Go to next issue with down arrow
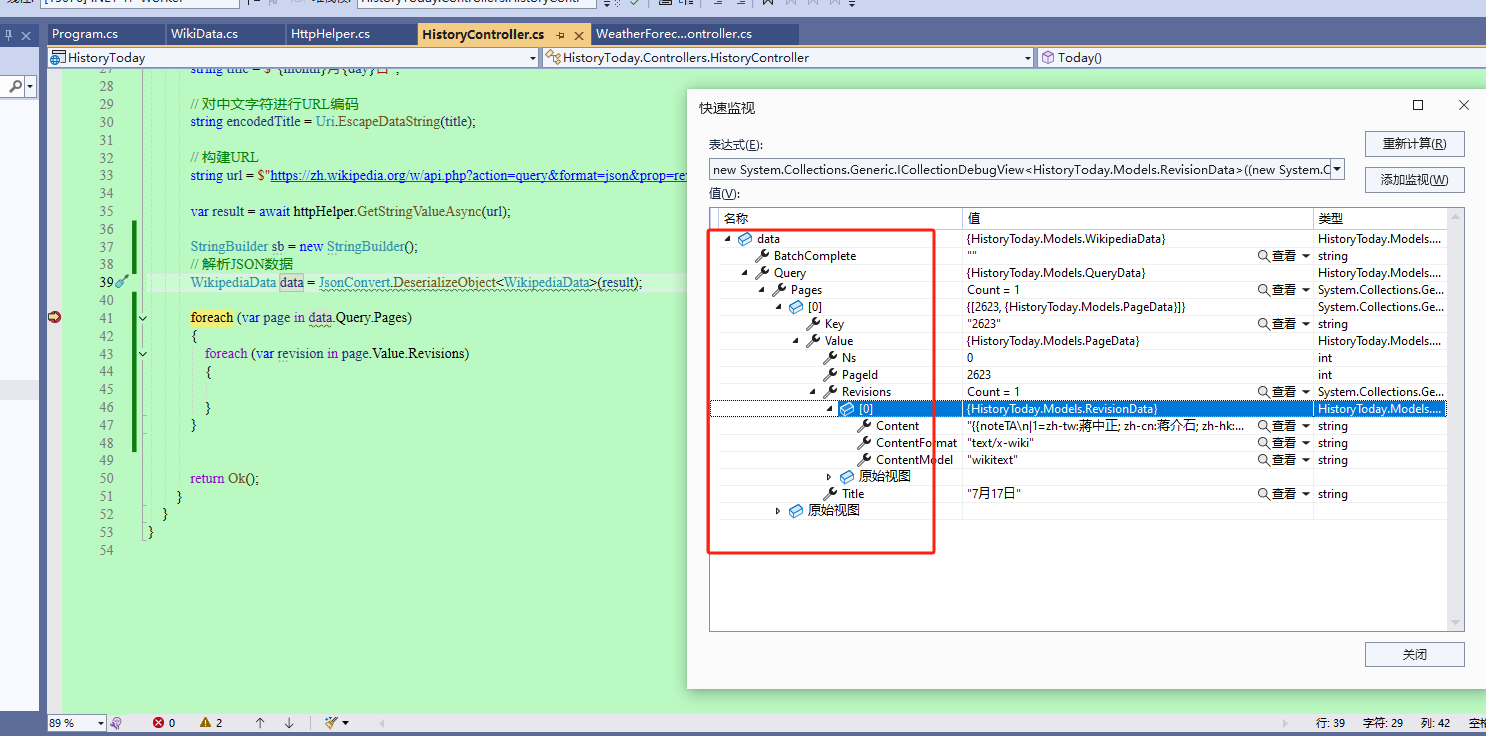The image size is (1486, 736). [x=289, y=722]
